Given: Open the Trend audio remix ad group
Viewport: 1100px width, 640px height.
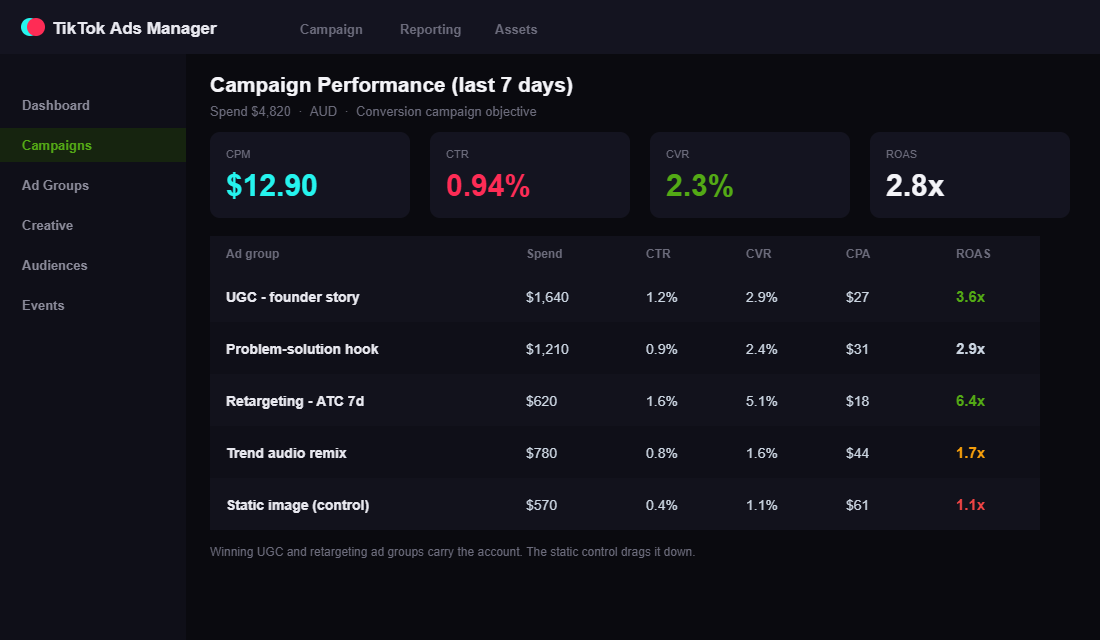Looking at the screenshot, I should [286, 453].
